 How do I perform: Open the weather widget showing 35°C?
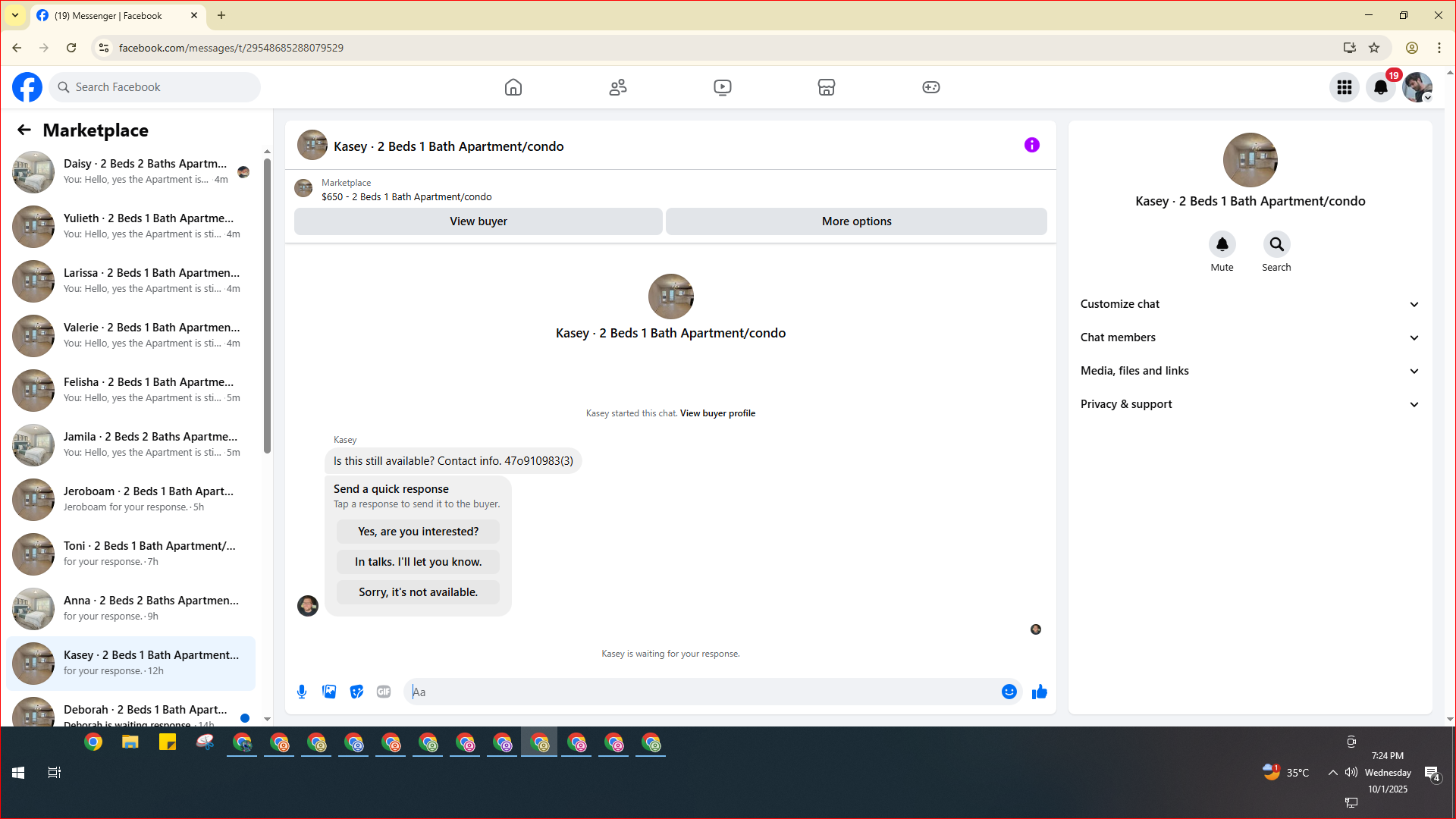pos(1286,773)
